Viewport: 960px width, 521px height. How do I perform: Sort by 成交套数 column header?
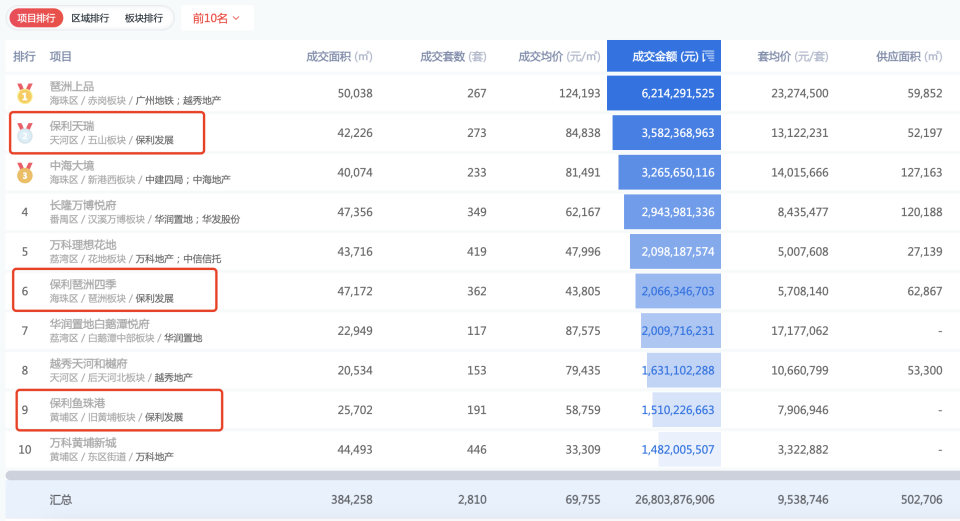[453, 56]
